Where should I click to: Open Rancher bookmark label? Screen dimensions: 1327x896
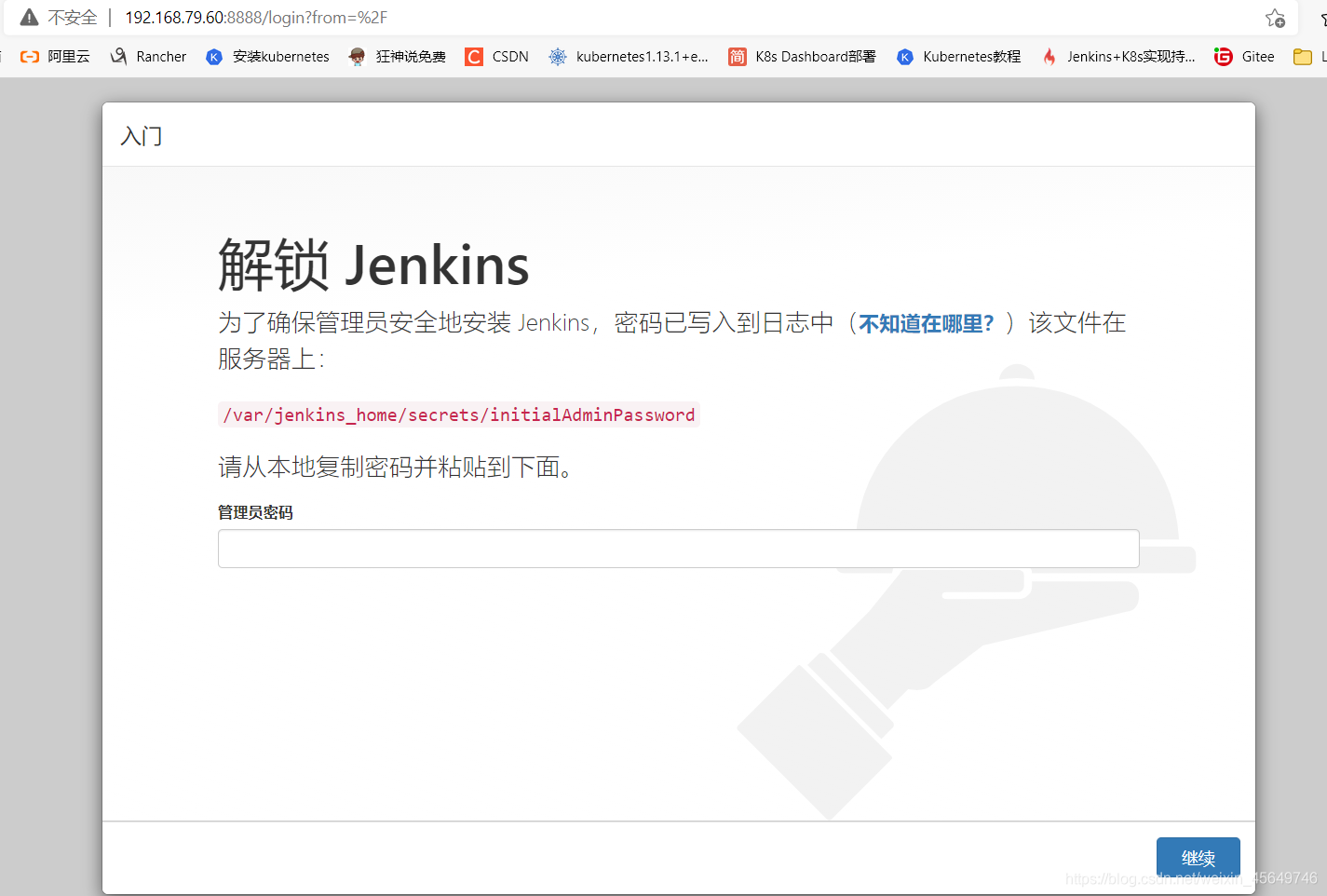[x=161, y=57]
